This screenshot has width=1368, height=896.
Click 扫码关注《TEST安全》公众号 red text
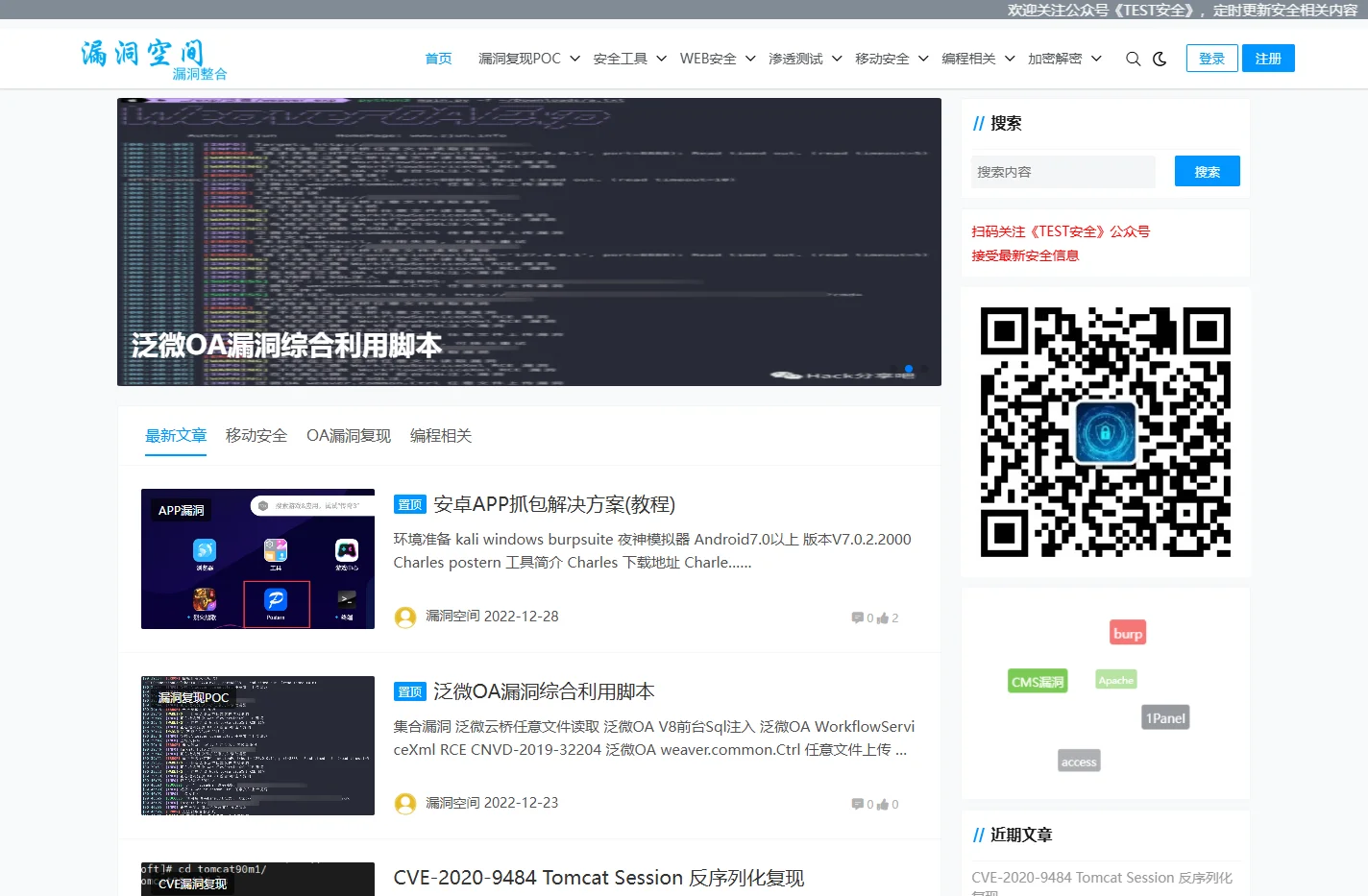pyautogui.click(x=1061, y=231)
